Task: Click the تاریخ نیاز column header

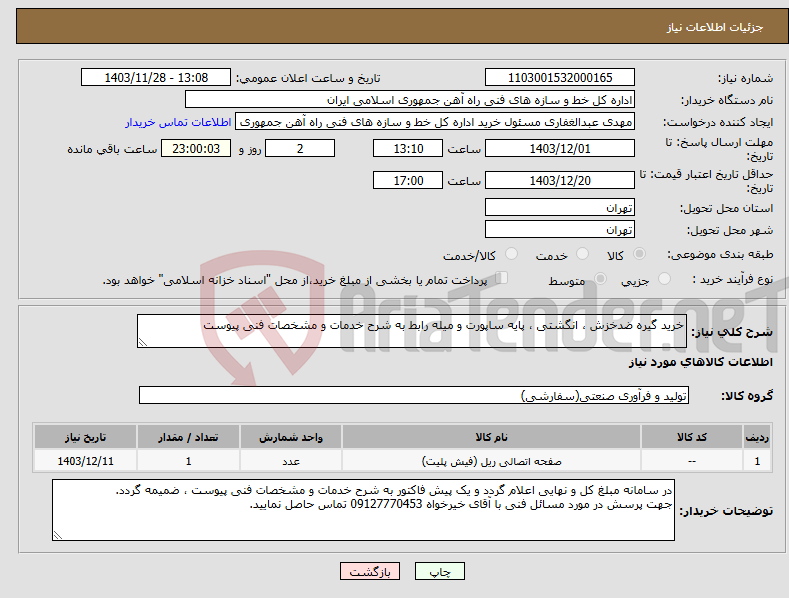Action: [x=85, y=437]
